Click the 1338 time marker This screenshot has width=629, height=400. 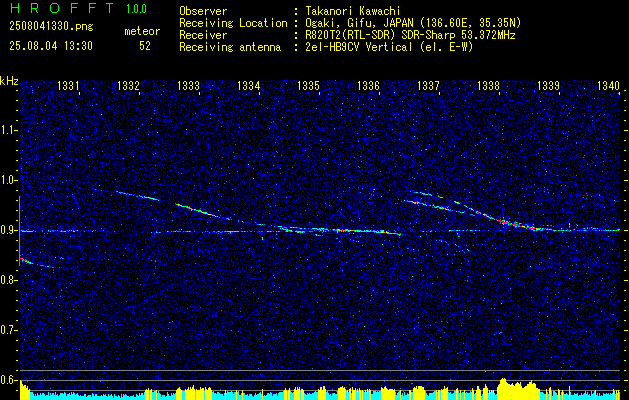[488, 85]
